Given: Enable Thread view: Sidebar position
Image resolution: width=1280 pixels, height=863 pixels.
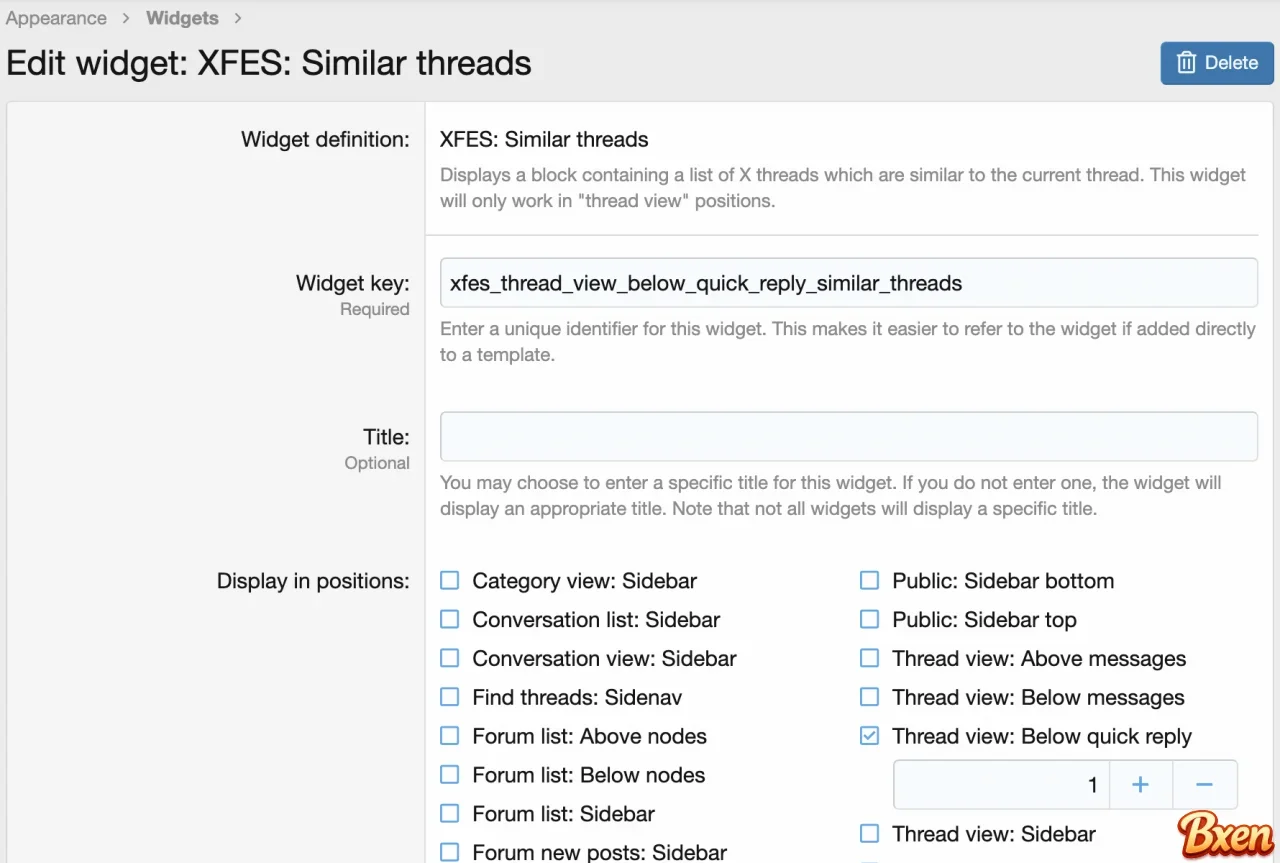Looking at the screenshot, I should tap(869, 833).
